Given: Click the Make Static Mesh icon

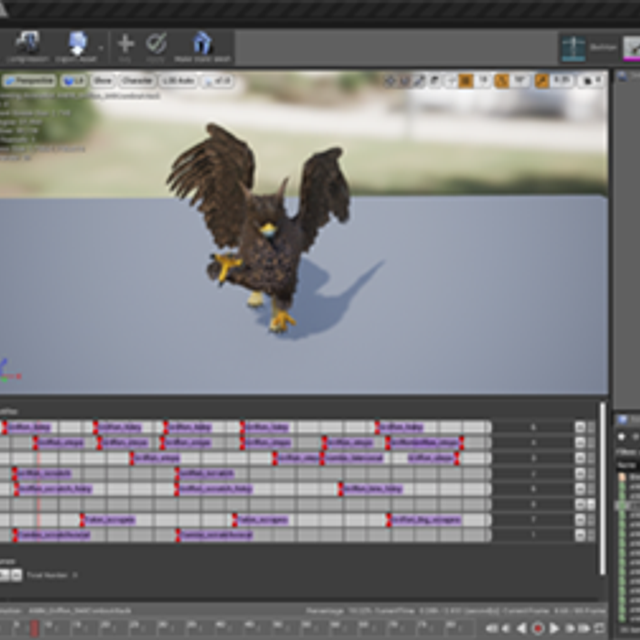Looking at the screenshot, I should (203, 45).
